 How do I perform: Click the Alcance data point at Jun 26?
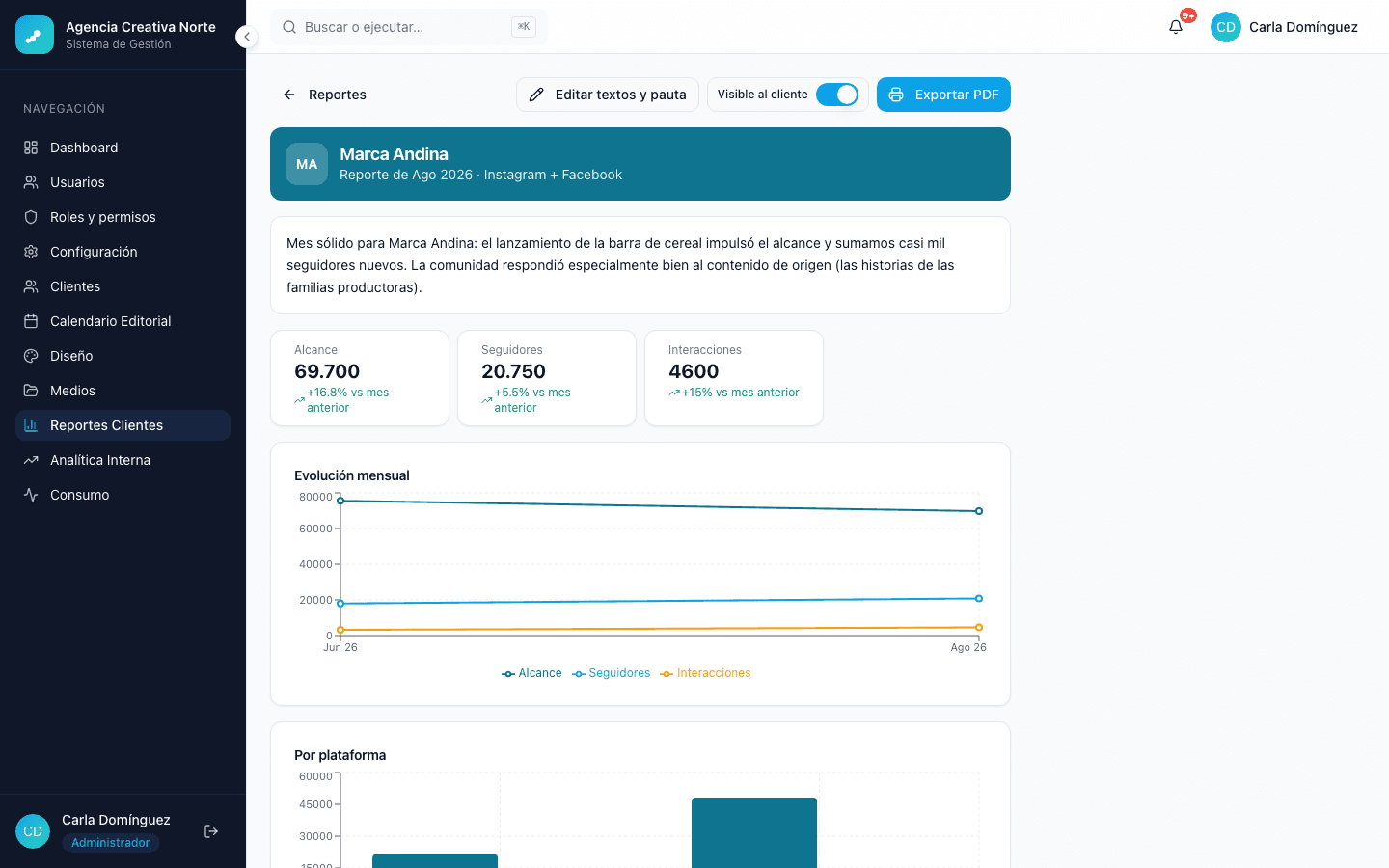340,501
